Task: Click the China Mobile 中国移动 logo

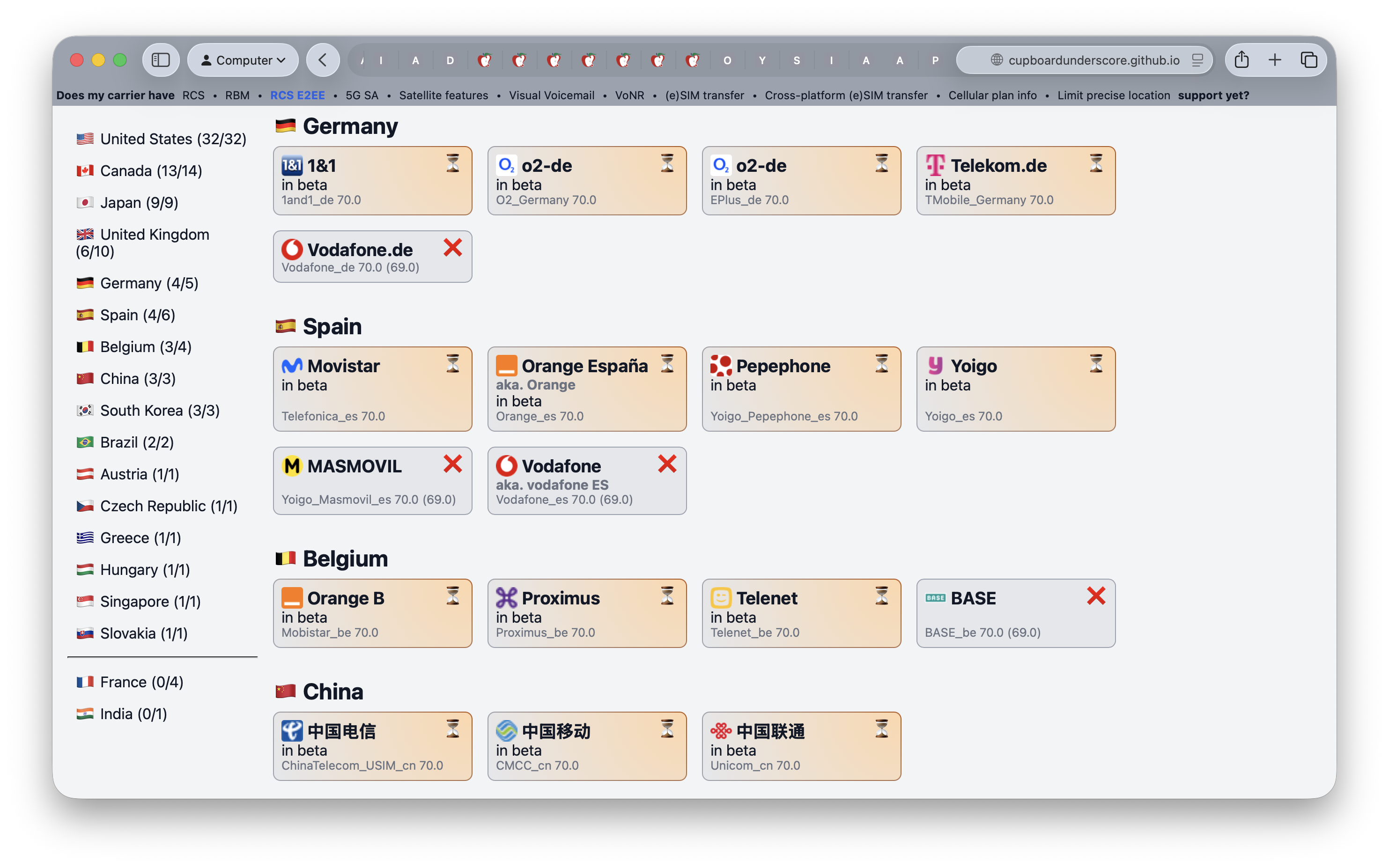Action: [506, 731]
